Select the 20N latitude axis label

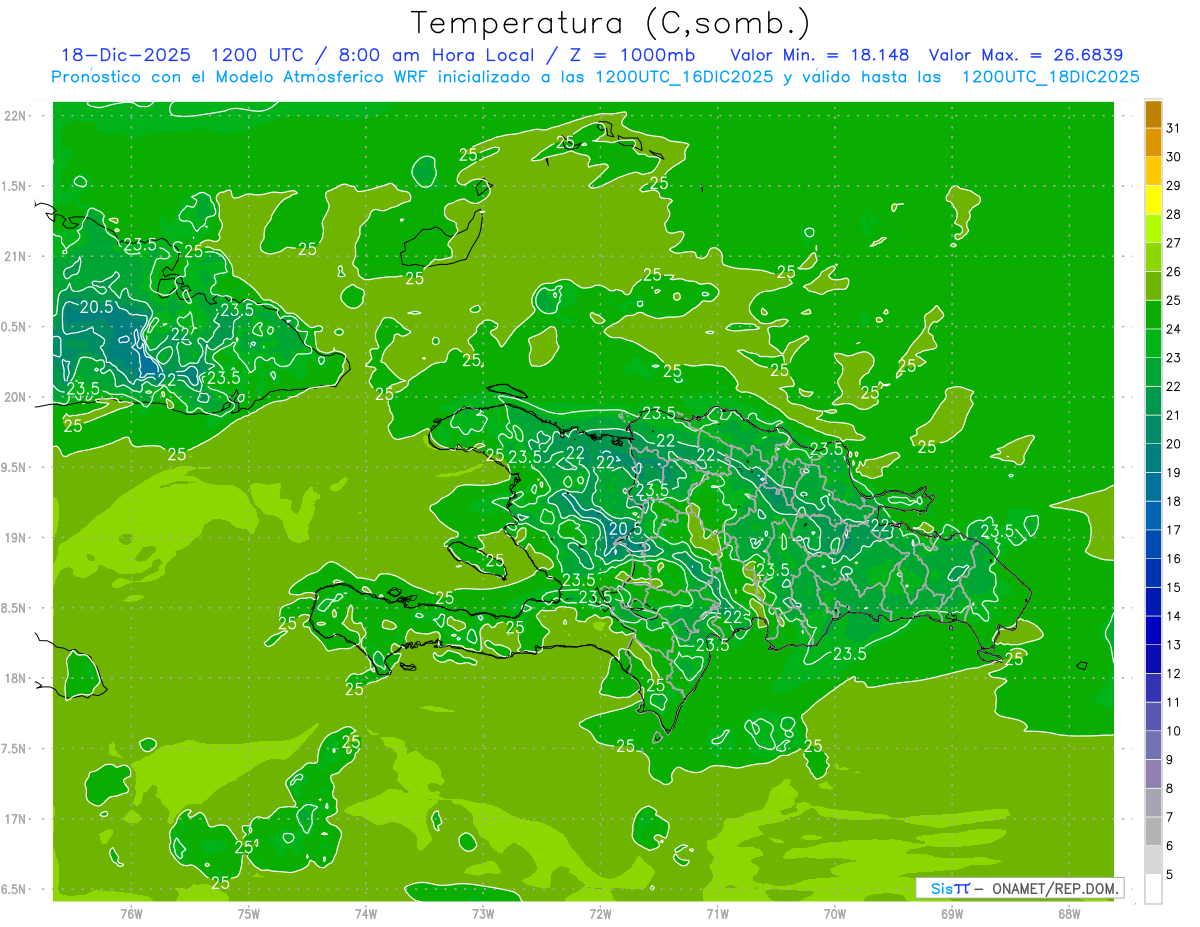pyautogui.click(x=15, y=397)
